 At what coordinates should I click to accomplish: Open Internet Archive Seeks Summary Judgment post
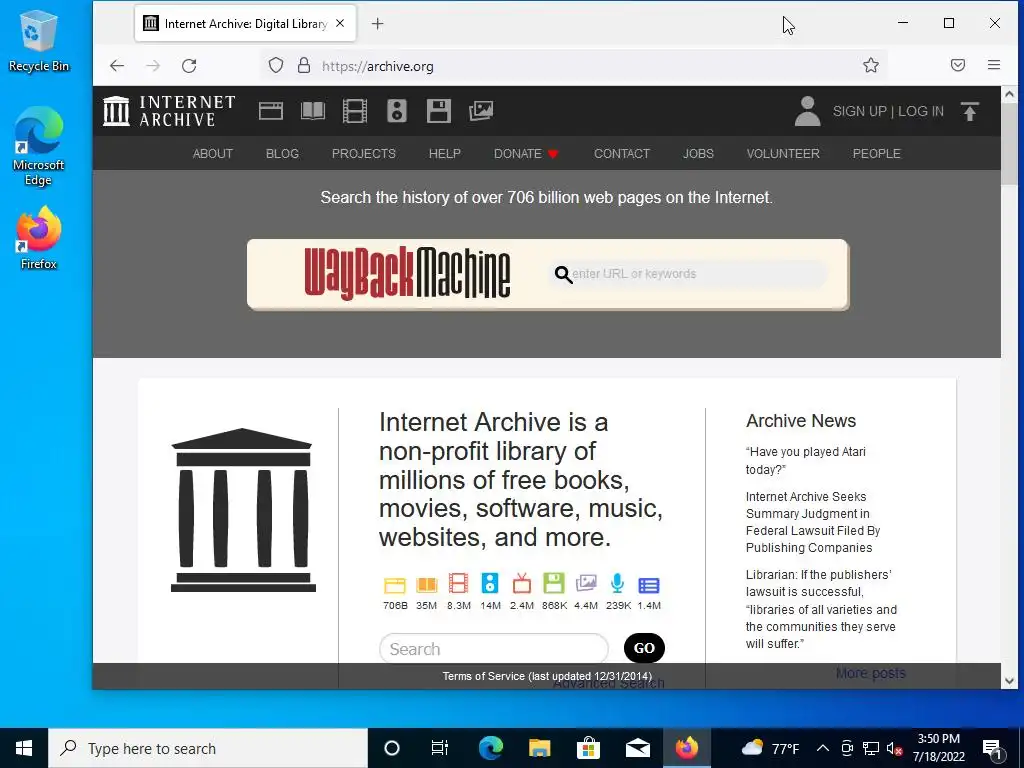tap(812, 522)
